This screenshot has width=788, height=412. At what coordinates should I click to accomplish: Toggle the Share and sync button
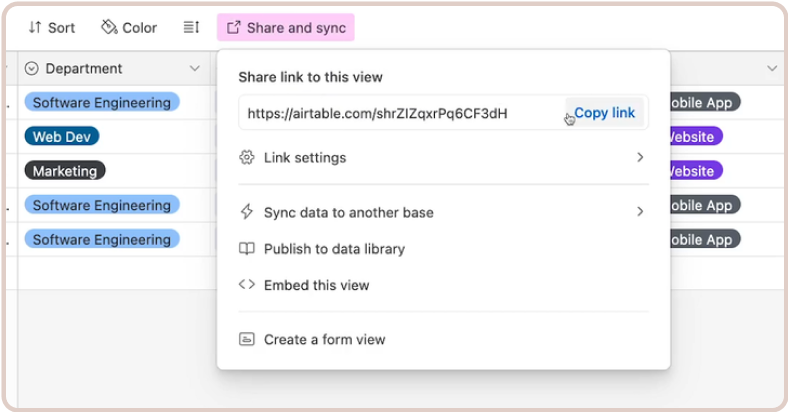tap(286, 28)
